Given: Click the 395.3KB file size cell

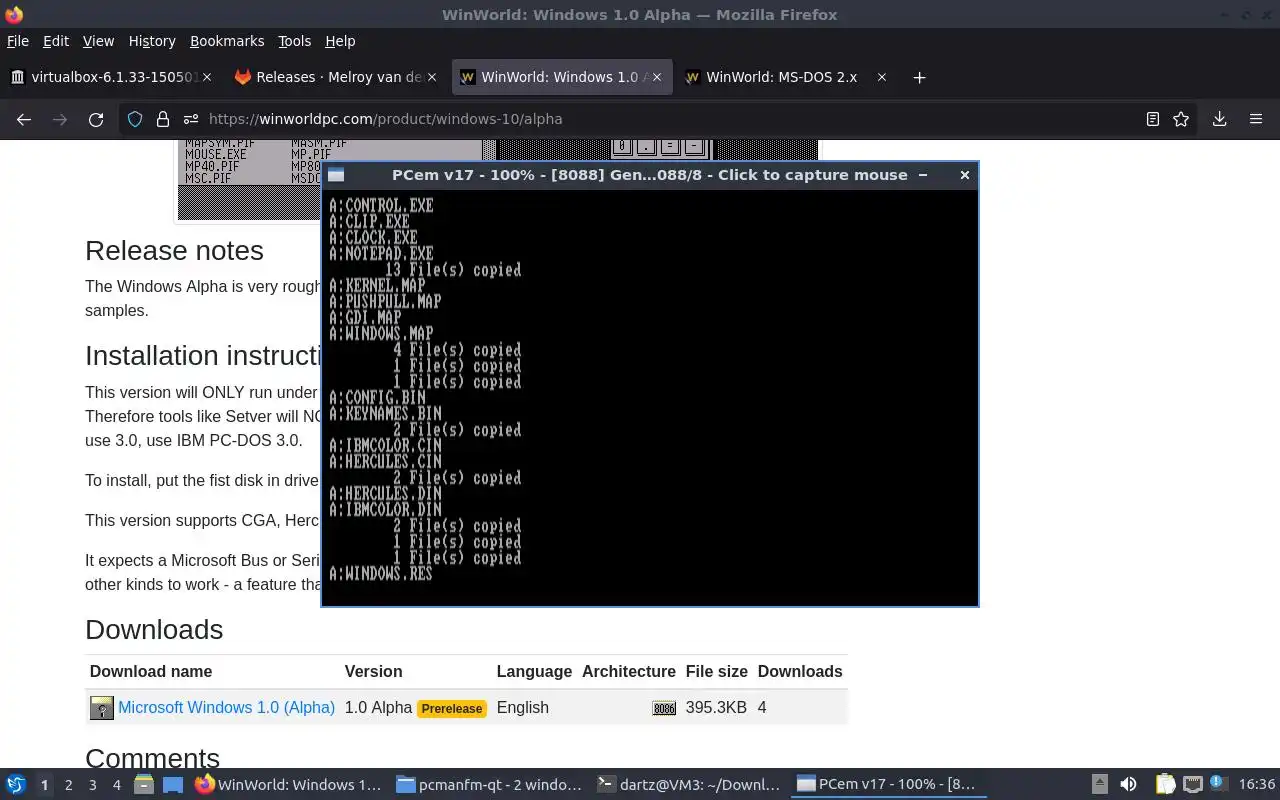Looking at the screenshot, I should tap(716, 707).
